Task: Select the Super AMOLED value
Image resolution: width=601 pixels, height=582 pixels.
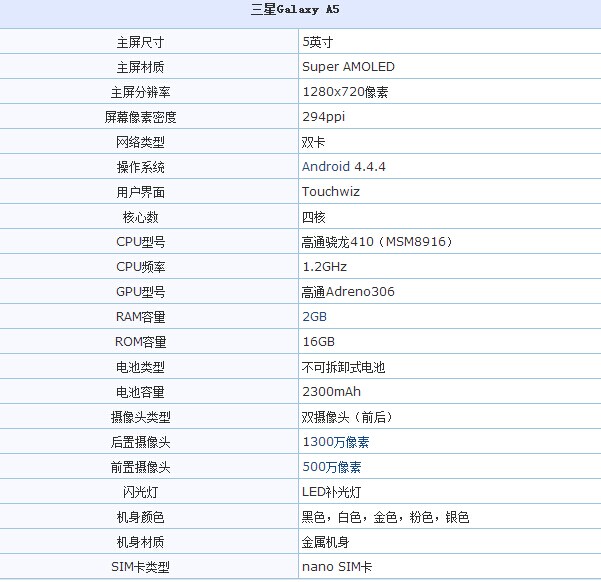Action: [x=348, y=67]
